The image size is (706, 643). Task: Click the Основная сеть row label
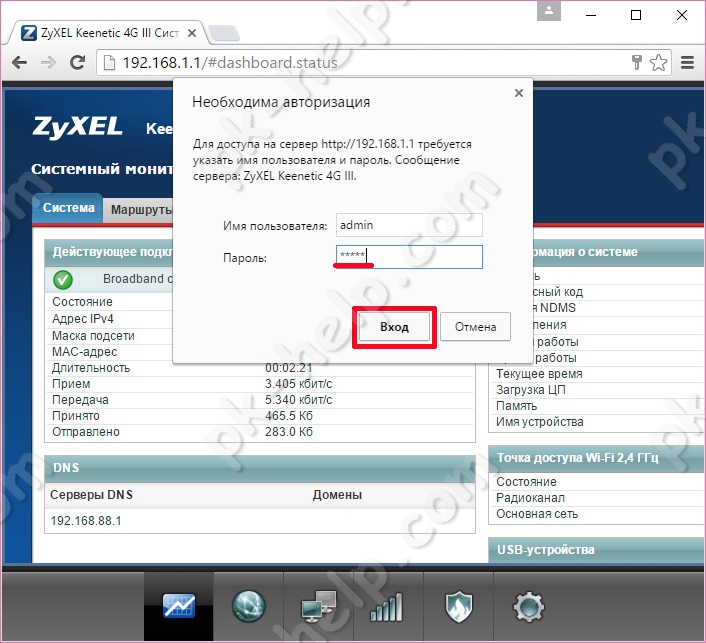pyautogui.click(x=537, y=514)
